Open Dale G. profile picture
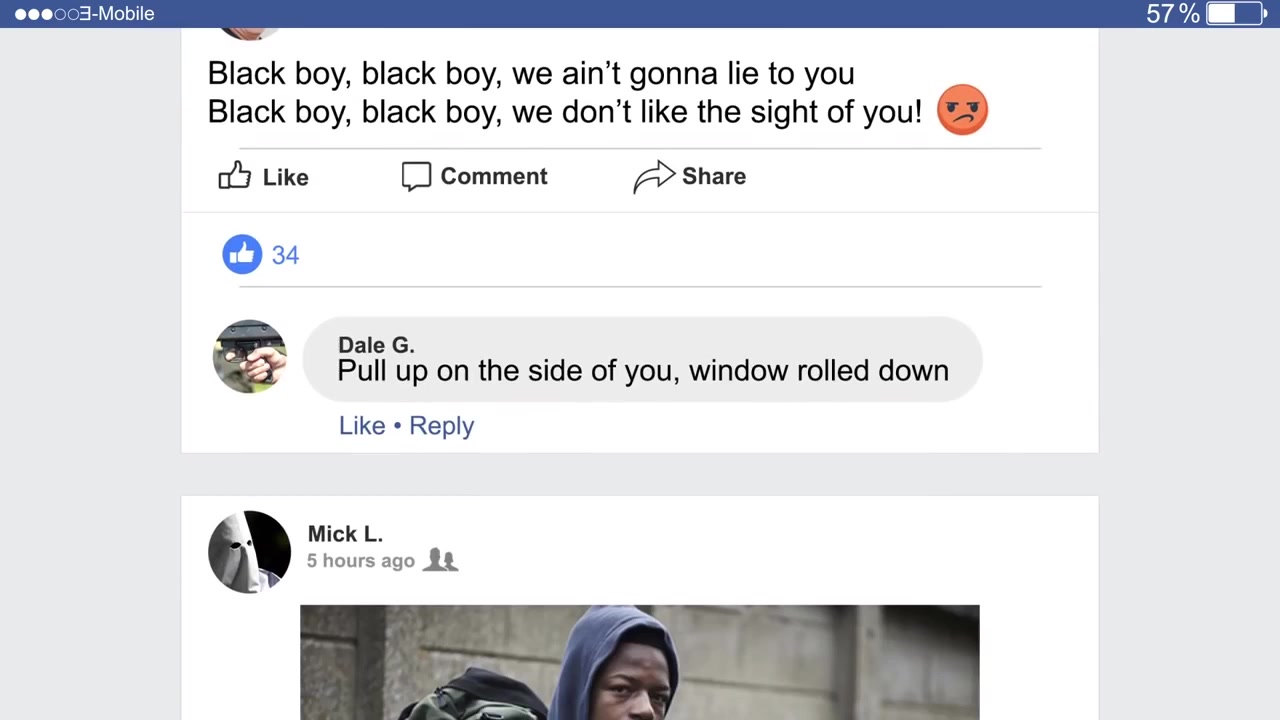The height and width of the screenshot is (720, 1280). point(250,357)
